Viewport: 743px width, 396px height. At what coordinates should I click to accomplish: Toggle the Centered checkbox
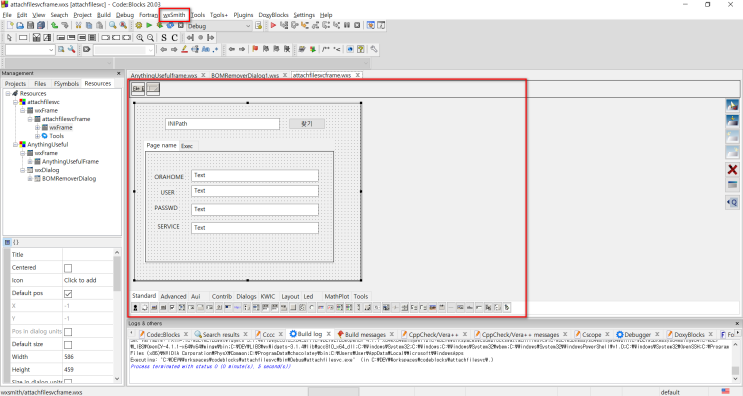[x=68, y=268]
